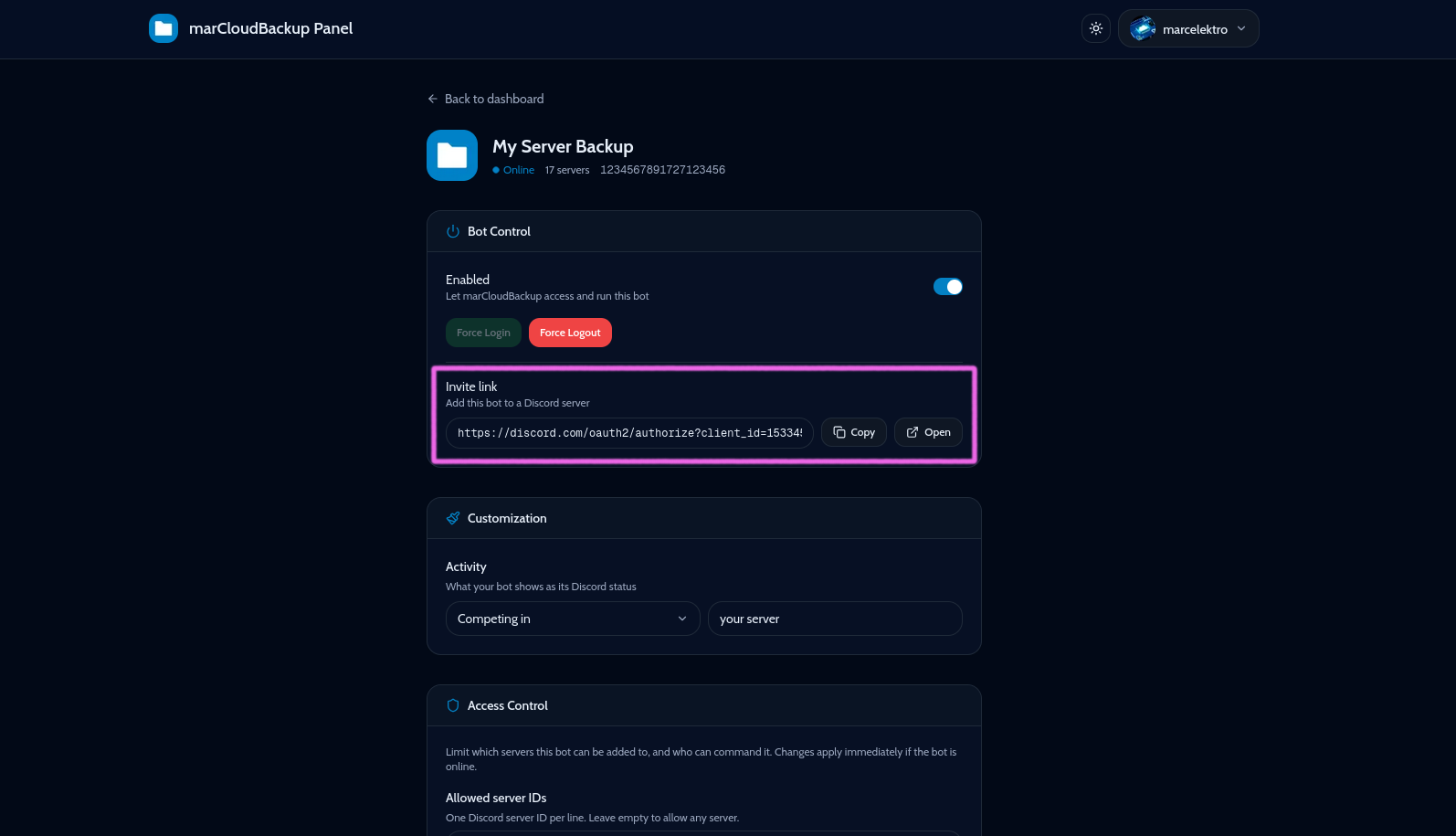
Task: Click the large My Server Backup bot avatar
Action: coord(452,155)
